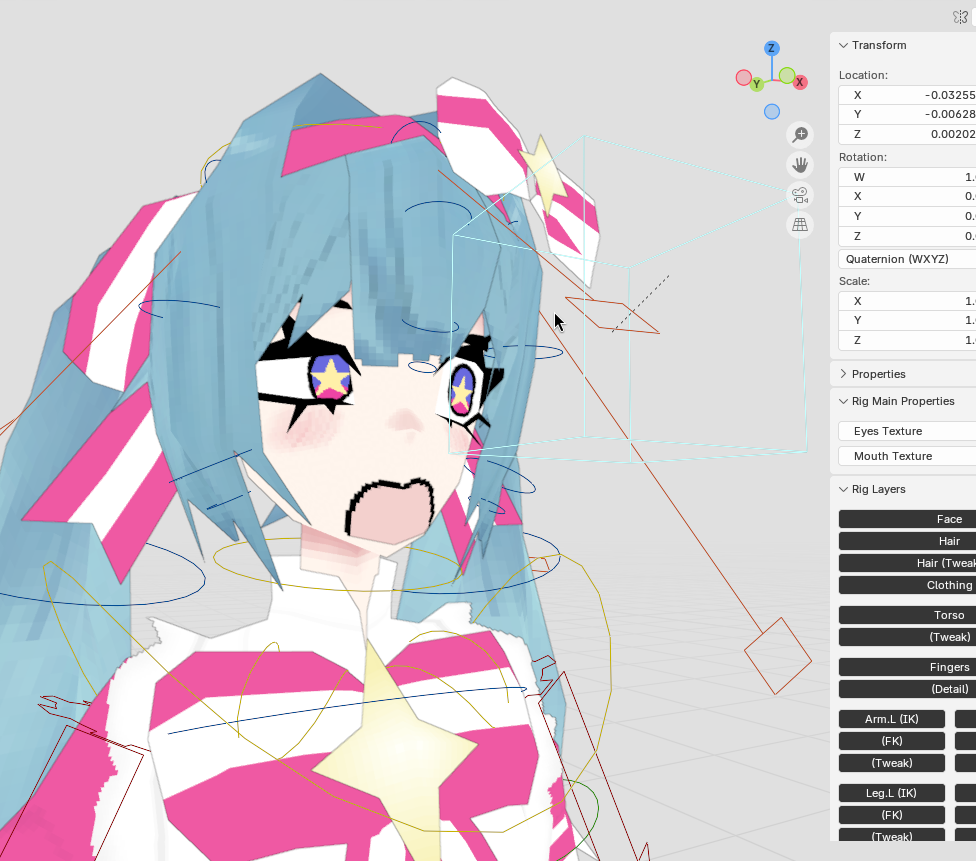
Task: Toggle the X-mirror butterfly icon
Action: click(960, 17)
